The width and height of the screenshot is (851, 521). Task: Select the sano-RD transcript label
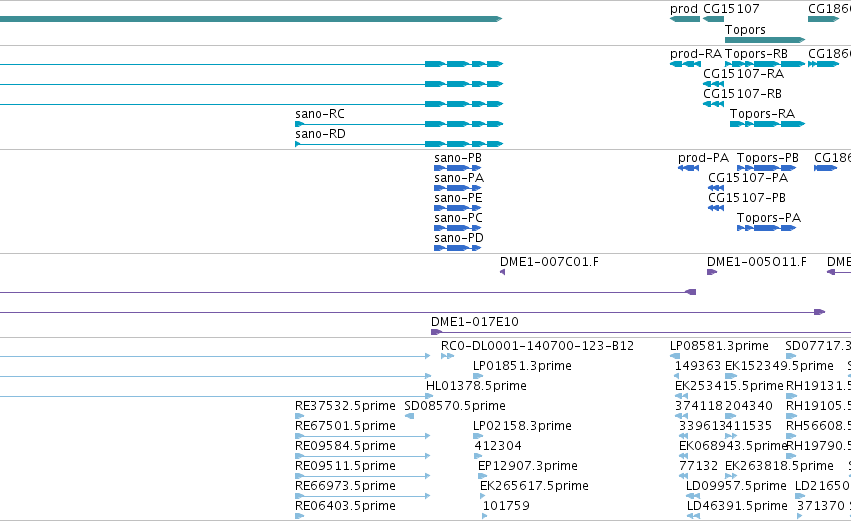click(x=320, y=134)
